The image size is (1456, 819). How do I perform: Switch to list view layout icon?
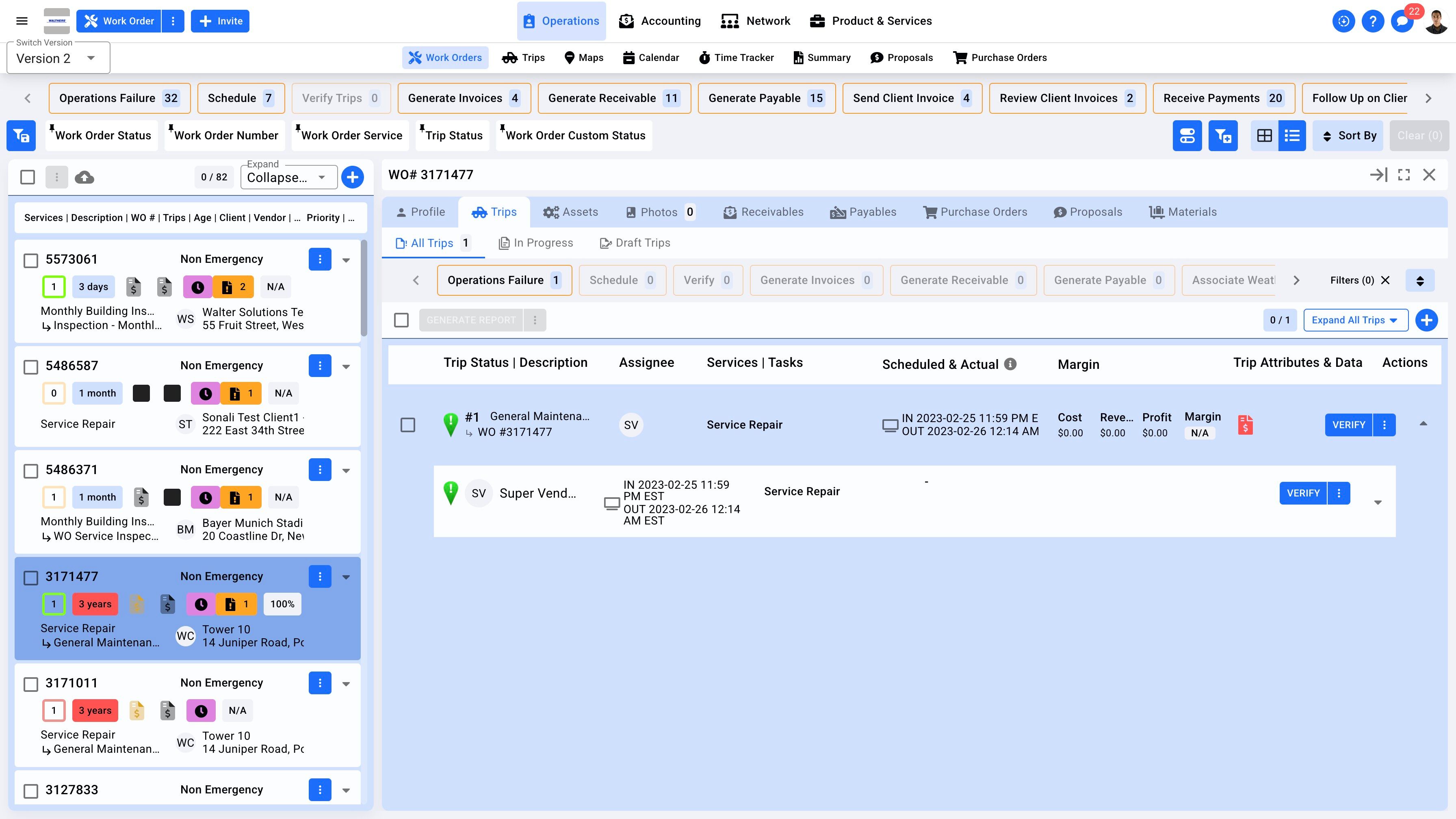coord(1292,136)
